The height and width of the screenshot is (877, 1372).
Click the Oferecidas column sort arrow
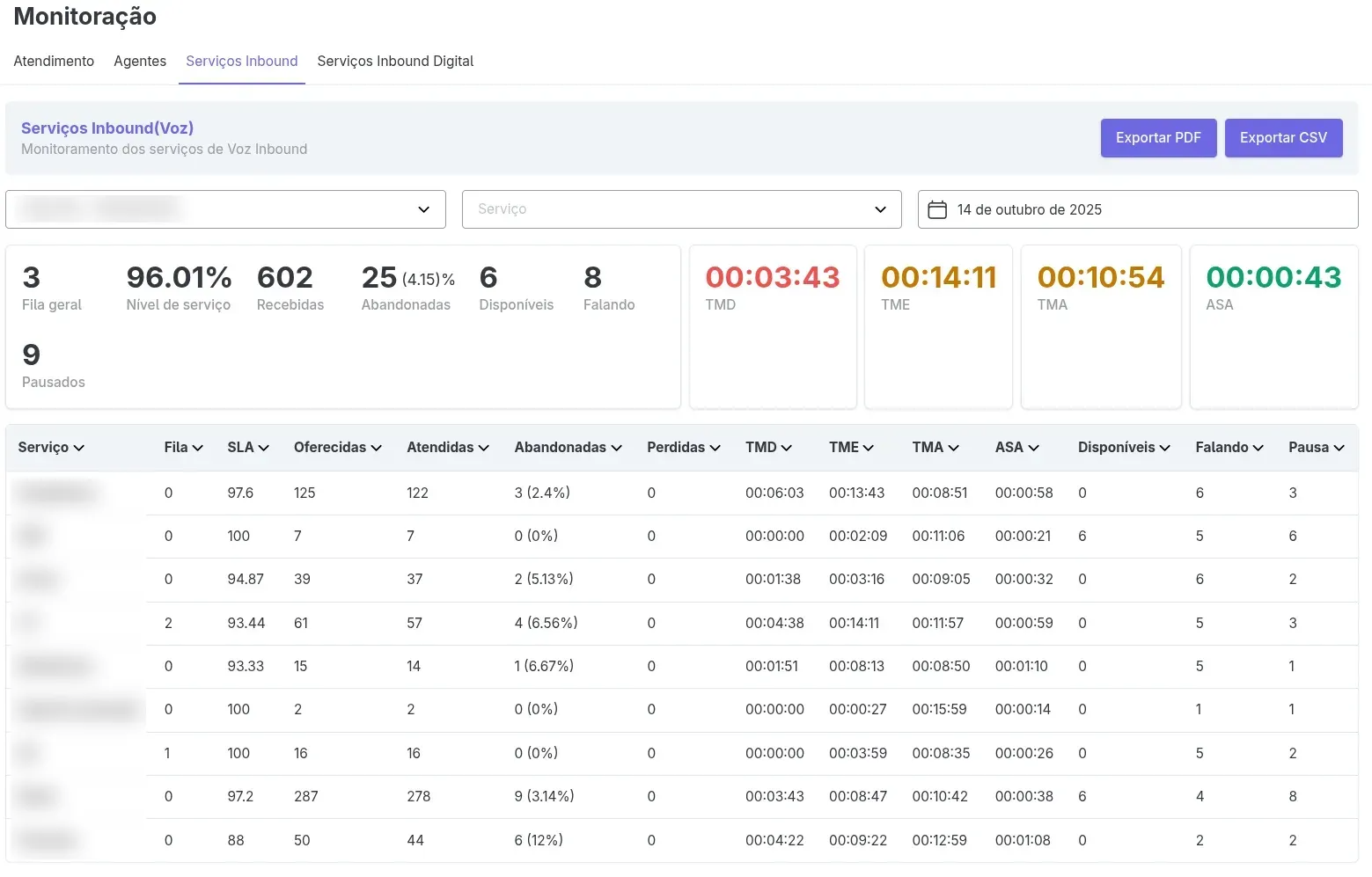pos(377,448)
